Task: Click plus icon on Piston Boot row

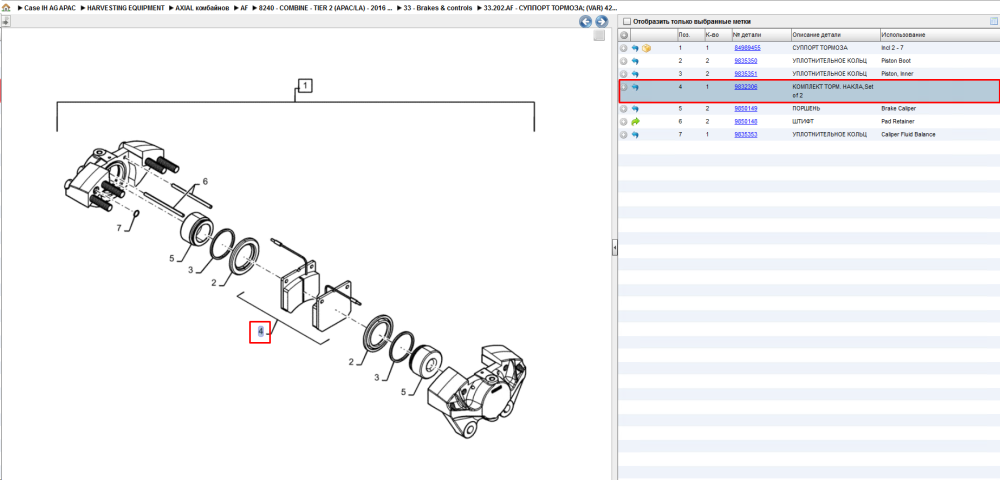Action: click(x=624, y=61)
